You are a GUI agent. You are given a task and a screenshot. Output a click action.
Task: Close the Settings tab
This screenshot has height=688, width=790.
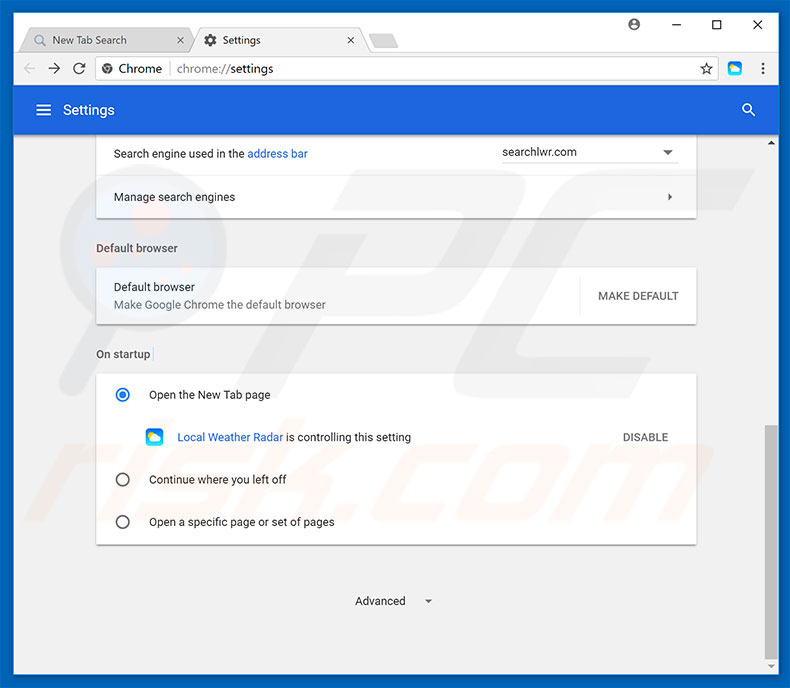point(351,40)
